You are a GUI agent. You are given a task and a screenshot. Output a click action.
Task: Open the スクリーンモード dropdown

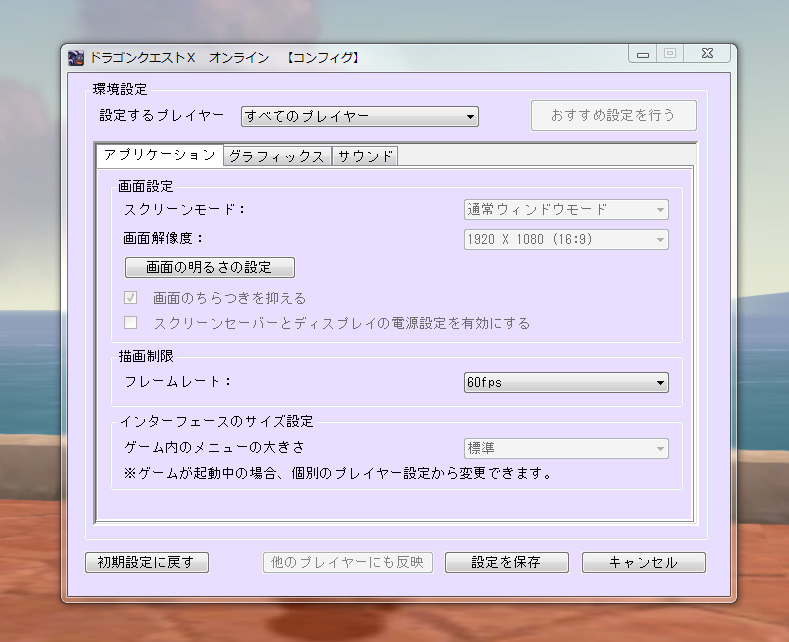[x=566, y=209]
